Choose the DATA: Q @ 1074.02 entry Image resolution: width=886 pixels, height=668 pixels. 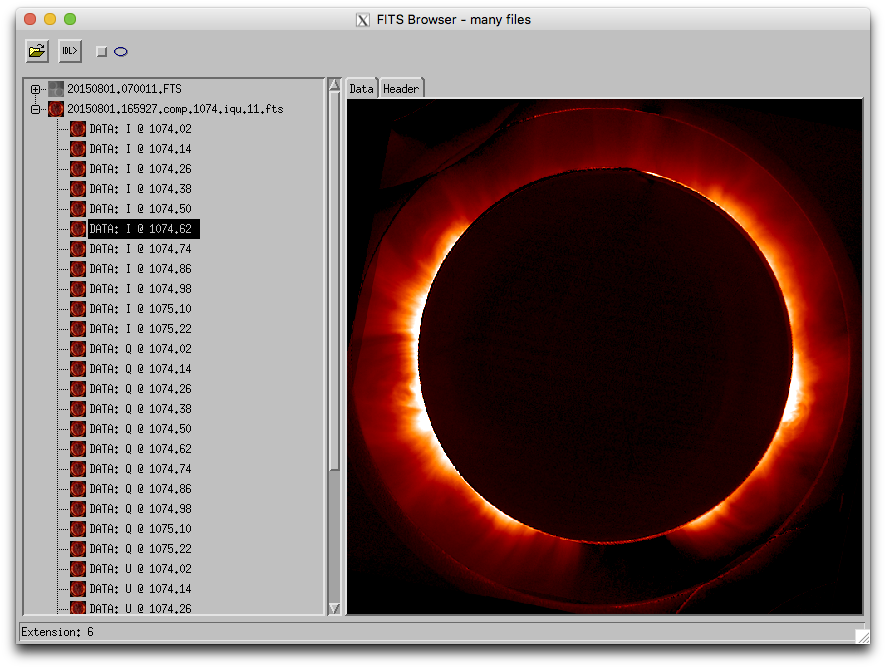click(140, 349)
